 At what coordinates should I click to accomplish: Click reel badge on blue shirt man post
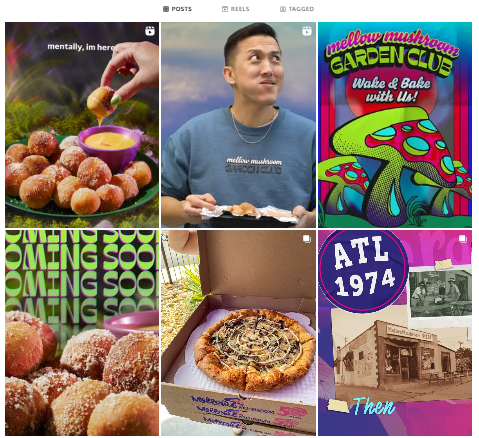(x=307, y=31)
